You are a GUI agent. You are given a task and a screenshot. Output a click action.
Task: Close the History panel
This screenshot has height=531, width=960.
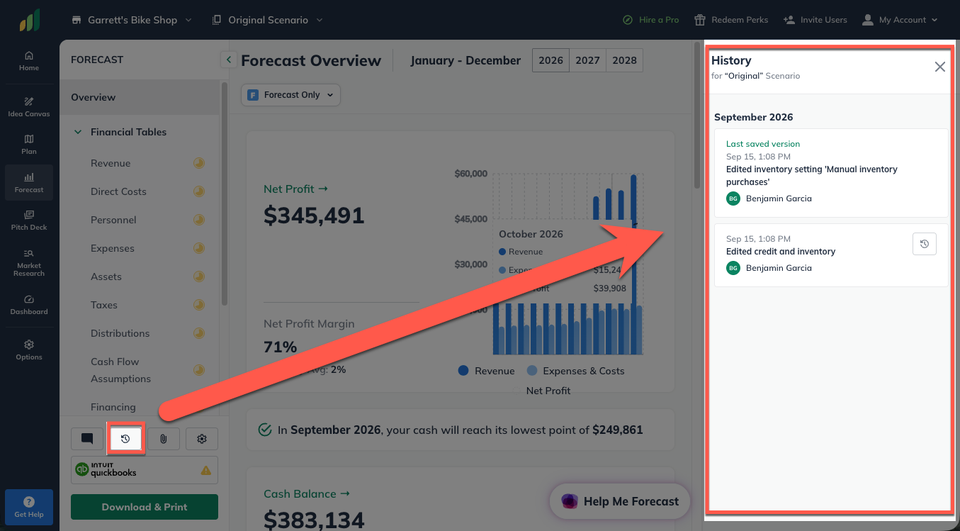coord(940,67)
